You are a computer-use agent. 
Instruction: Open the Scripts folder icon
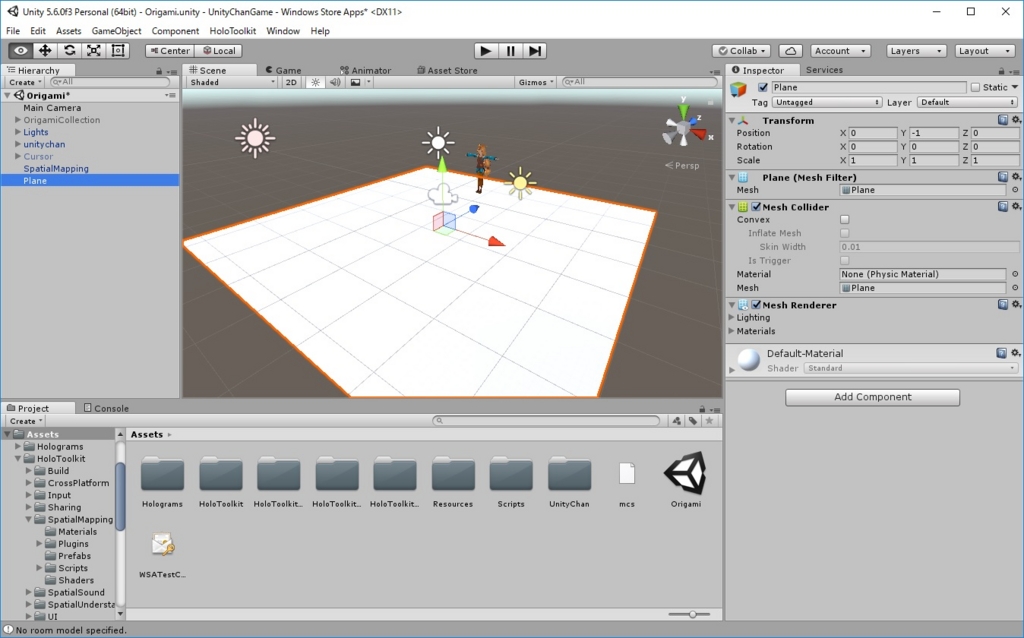511,475
